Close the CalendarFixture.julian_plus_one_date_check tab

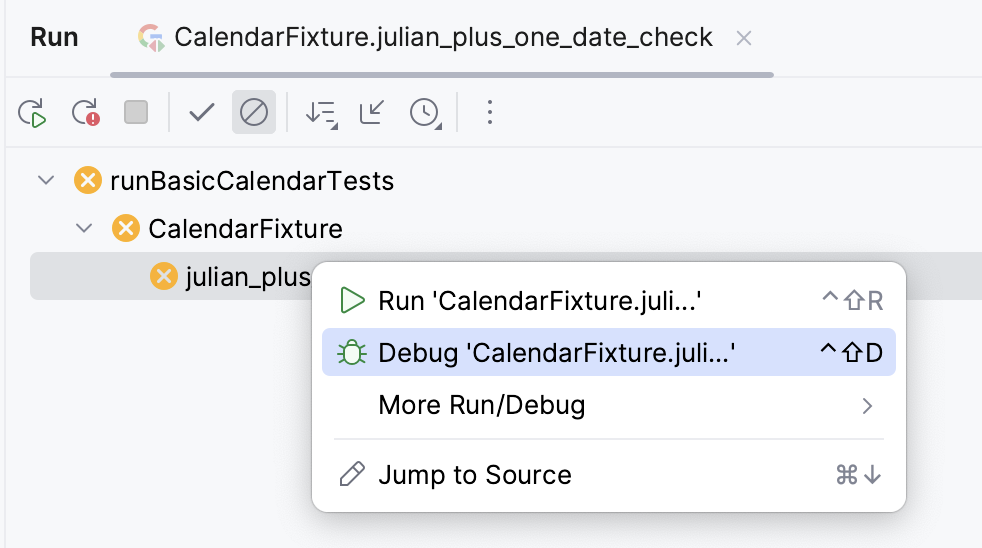743,38
